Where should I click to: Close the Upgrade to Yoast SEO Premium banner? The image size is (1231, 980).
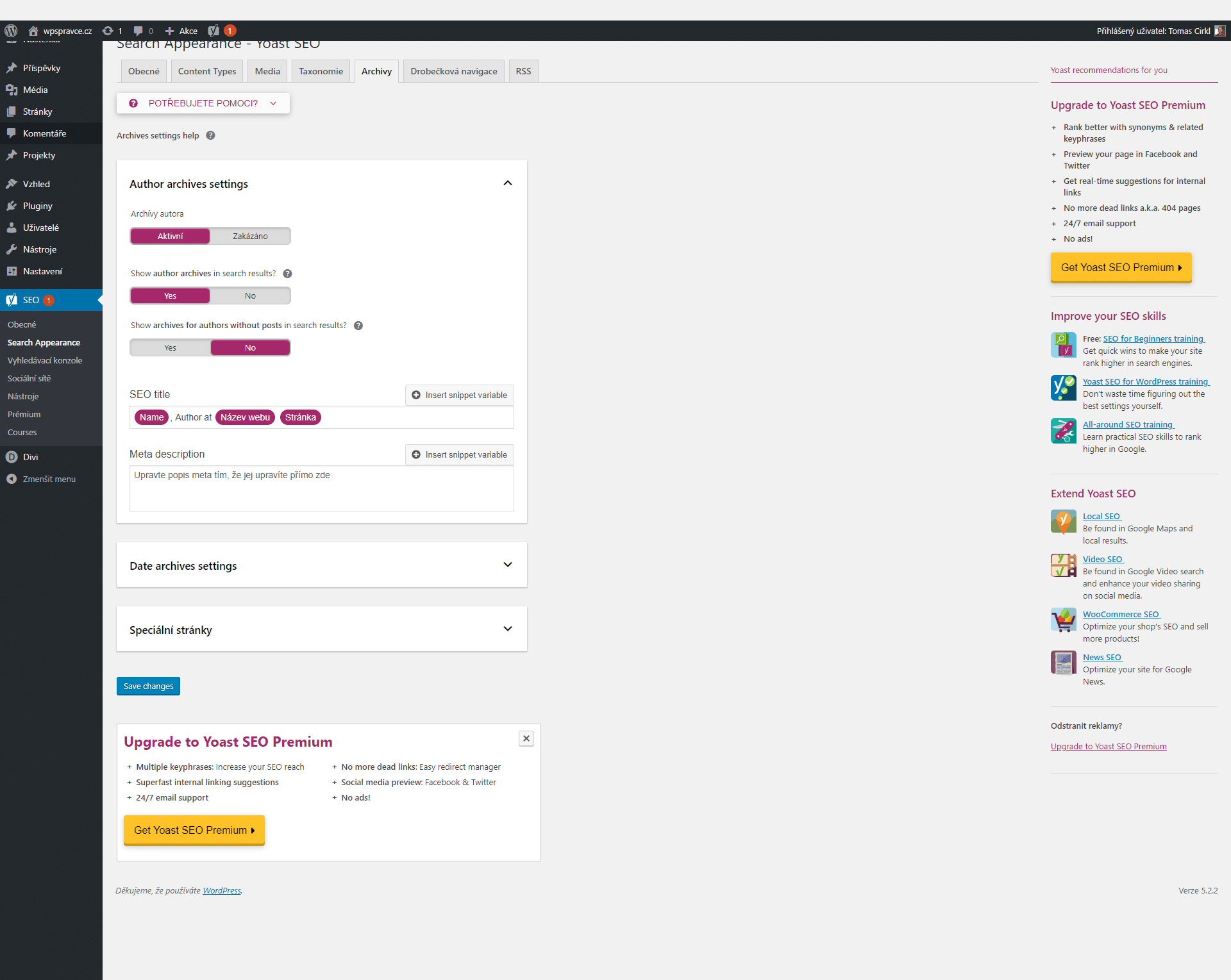pyautogui.click(x=526, y=738)
